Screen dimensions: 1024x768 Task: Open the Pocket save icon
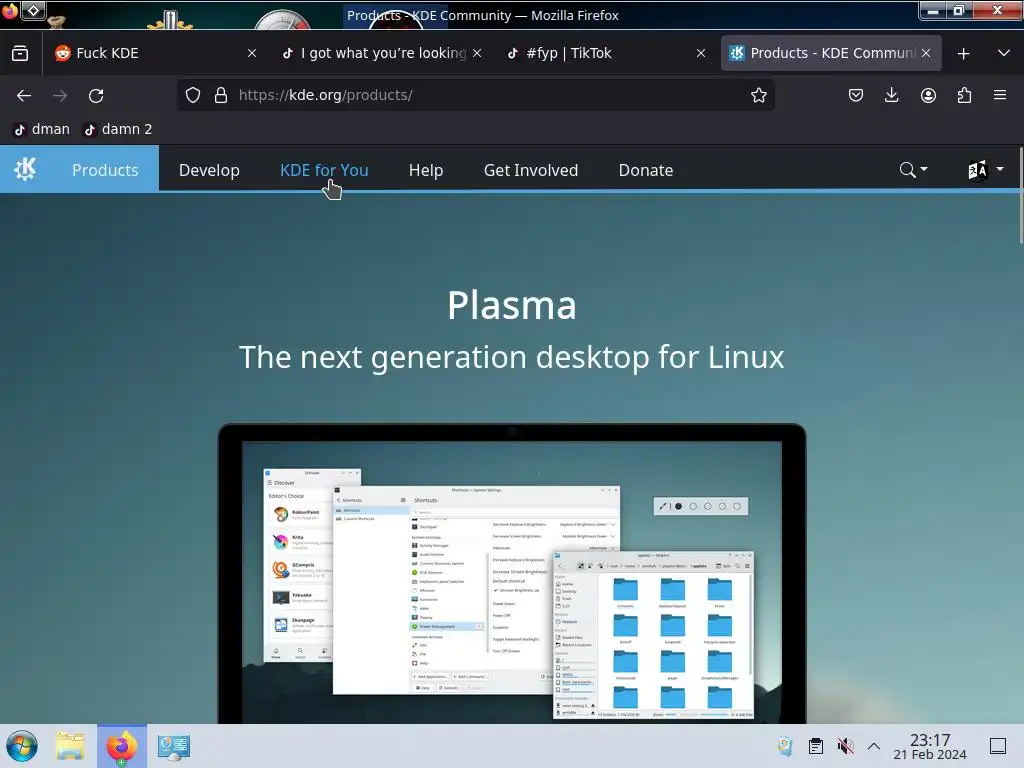pos(856,95)
